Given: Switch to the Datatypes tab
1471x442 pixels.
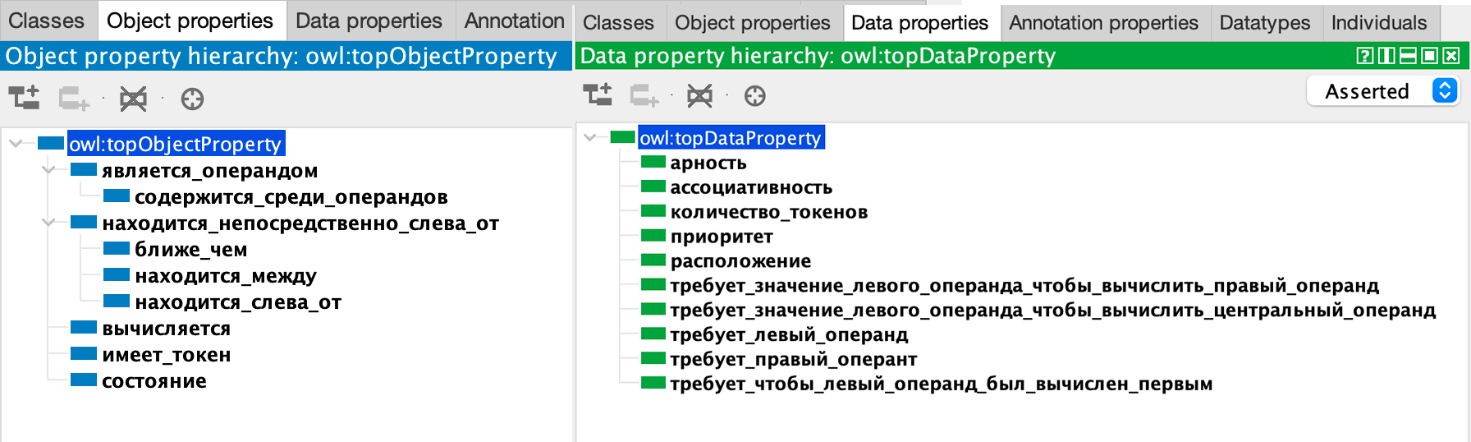Looking at the screenshot, I should tap(1265, 22).
